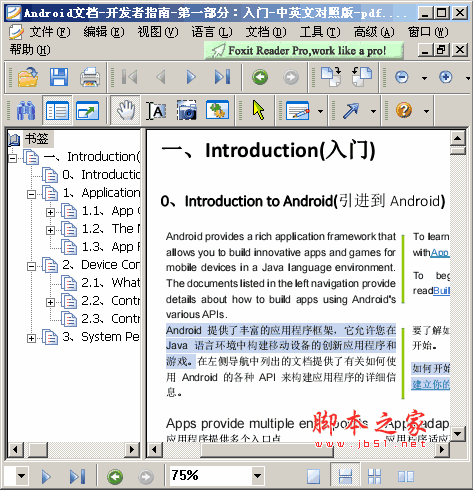Click the zoom out minus icon
The height and width of the screenshot is (490, 473).
click(402, 77)
